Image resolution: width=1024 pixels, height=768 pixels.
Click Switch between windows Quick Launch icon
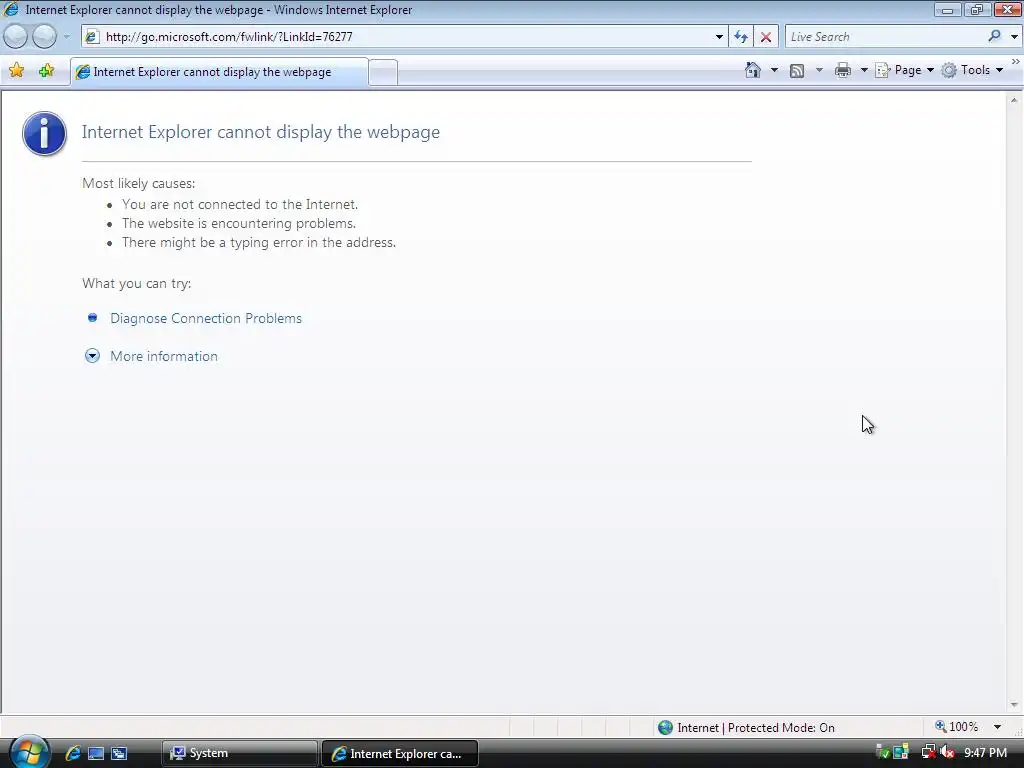[119, 754]
